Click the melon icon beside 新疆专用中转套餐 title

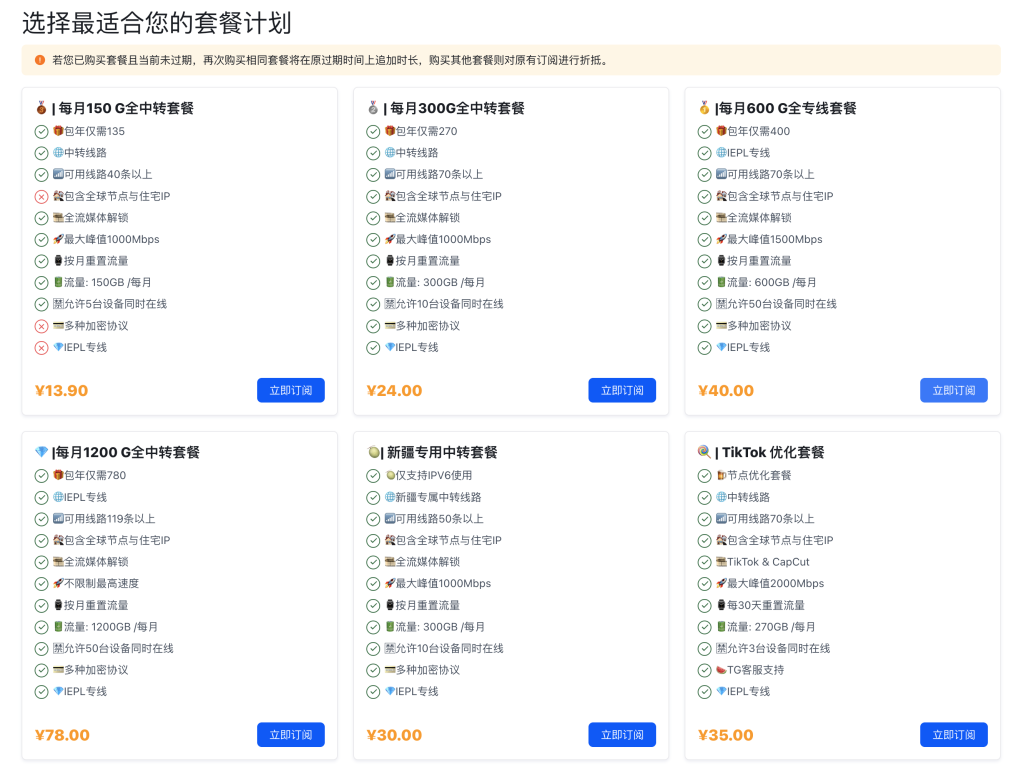(373, 452)
